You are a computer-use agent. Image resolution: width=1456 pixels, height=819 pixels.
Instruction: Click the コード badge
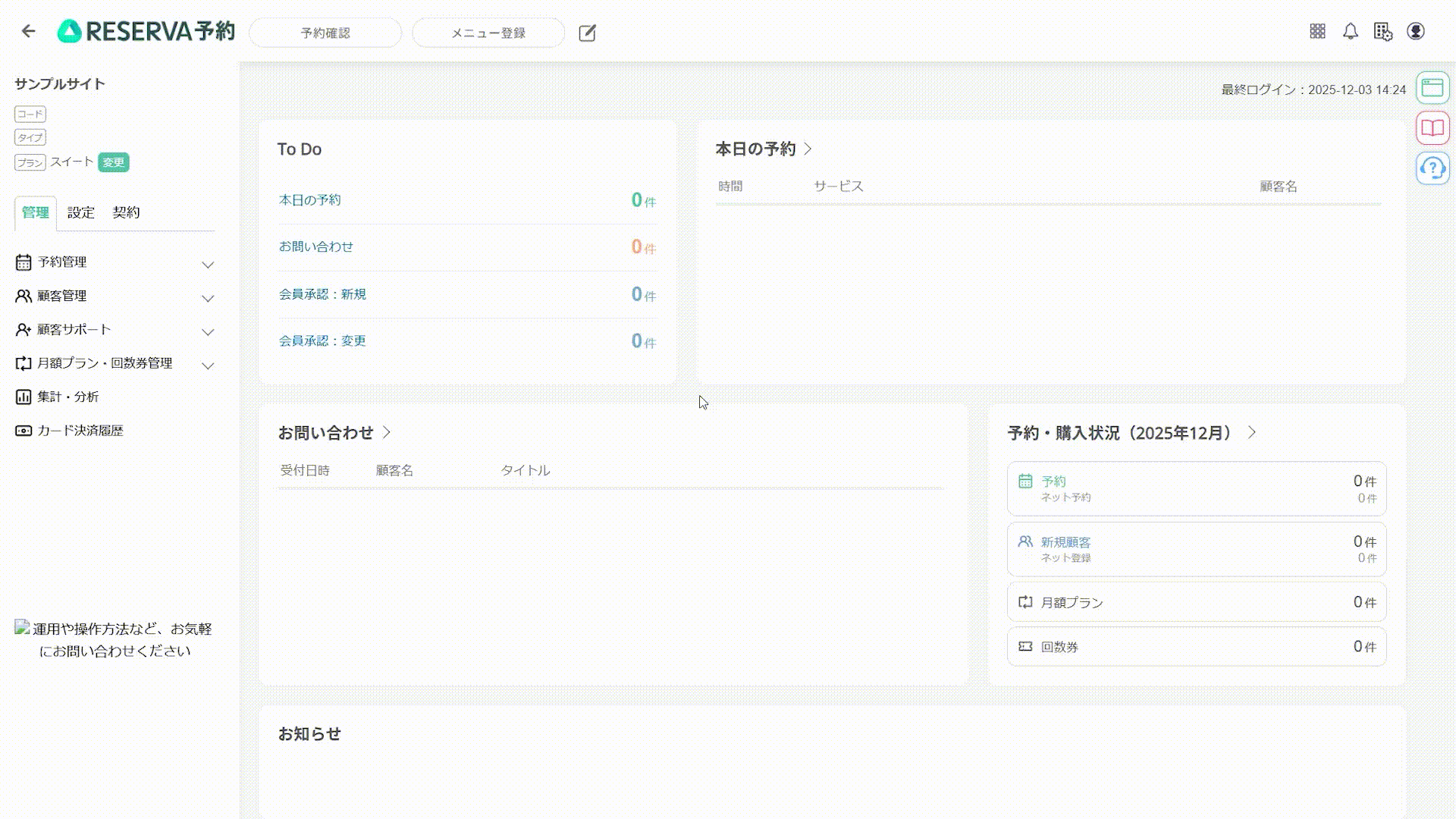coord(30,114)
